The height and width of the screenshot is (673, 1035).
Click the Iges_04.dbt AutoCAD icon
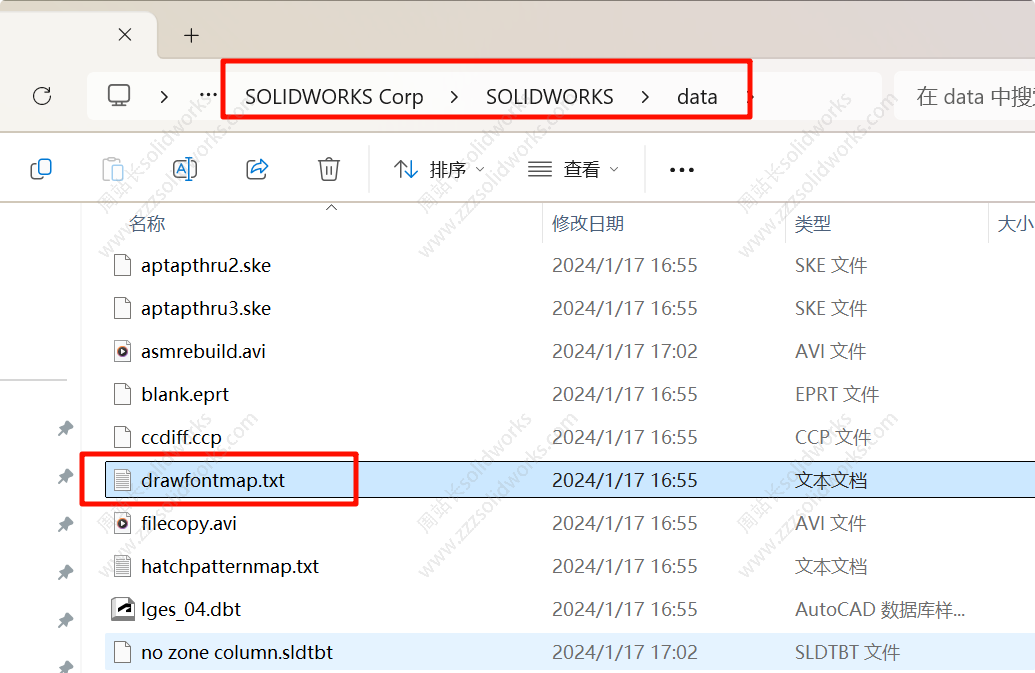coord(123,609)
